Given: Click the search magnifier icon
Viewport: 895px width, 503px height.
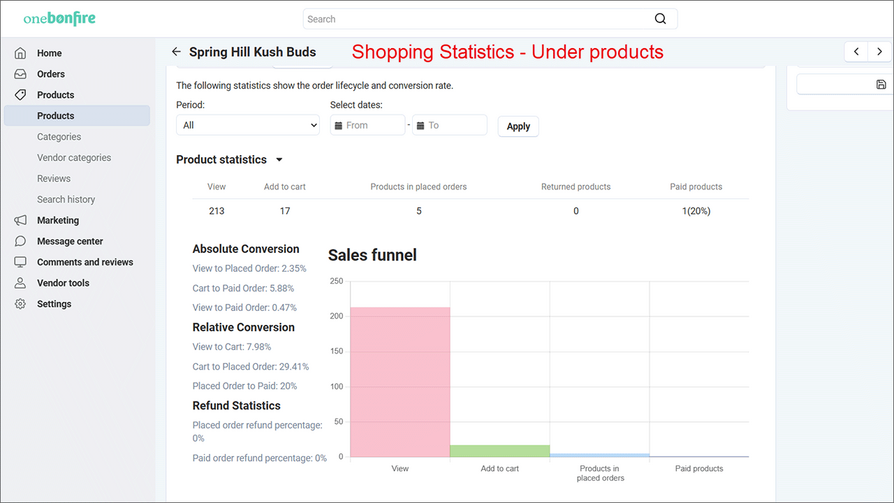Looking at the screenshot, I should 660,19.
